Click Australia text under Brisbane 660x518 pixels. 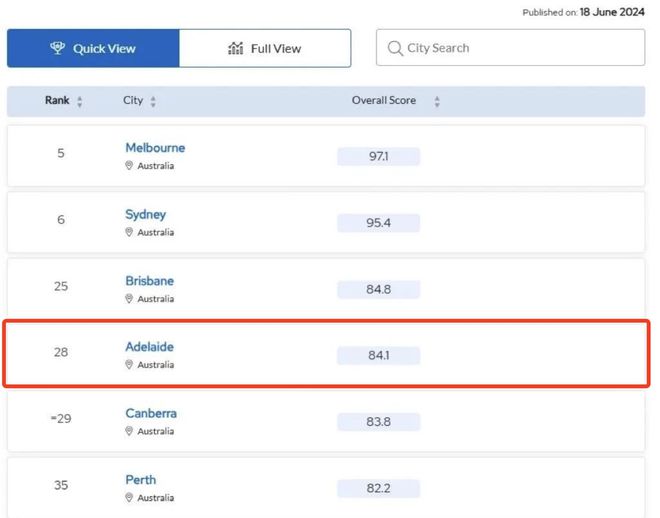tap(156, 299)
